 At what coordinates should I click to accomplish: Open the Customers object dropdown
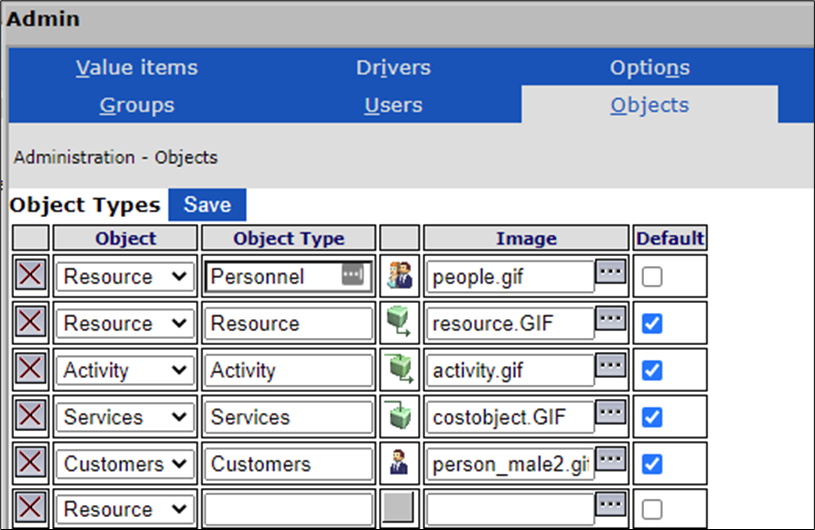[x=125, y=465]
